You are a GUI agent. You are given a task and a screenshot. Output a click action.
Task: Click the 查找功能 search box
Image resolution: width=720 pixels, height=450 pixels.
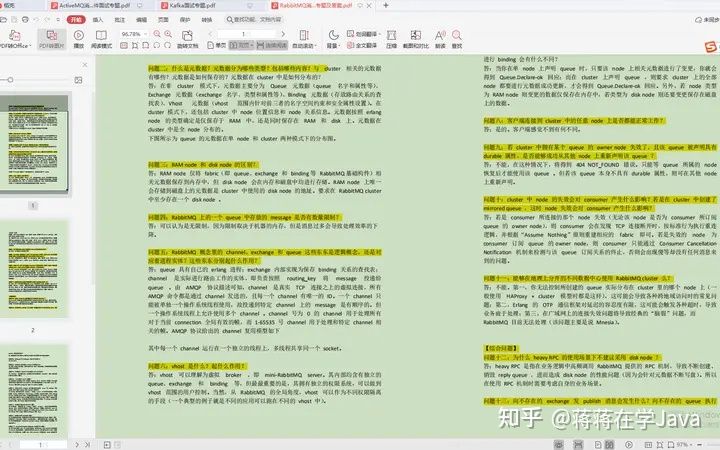(254, 20)
